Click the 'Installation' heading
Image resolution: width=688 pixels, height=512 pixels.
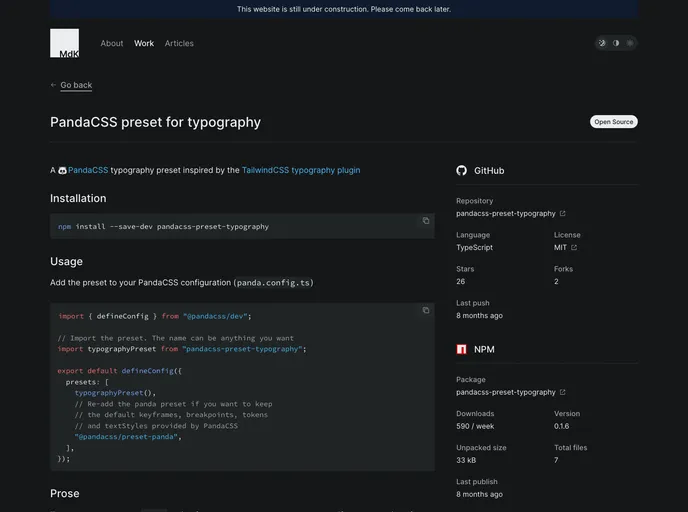[x=78, y=198]
